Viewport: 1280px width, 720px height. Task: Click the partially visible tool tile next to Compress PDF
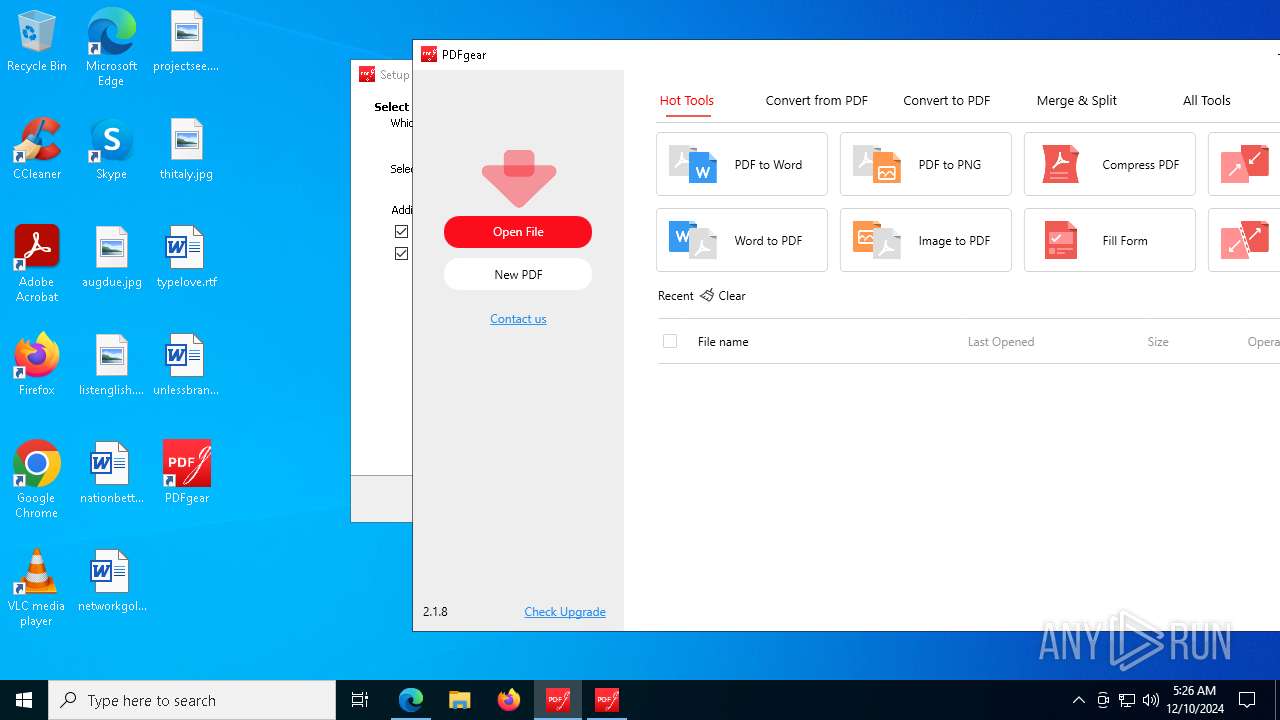point(1244,164)
